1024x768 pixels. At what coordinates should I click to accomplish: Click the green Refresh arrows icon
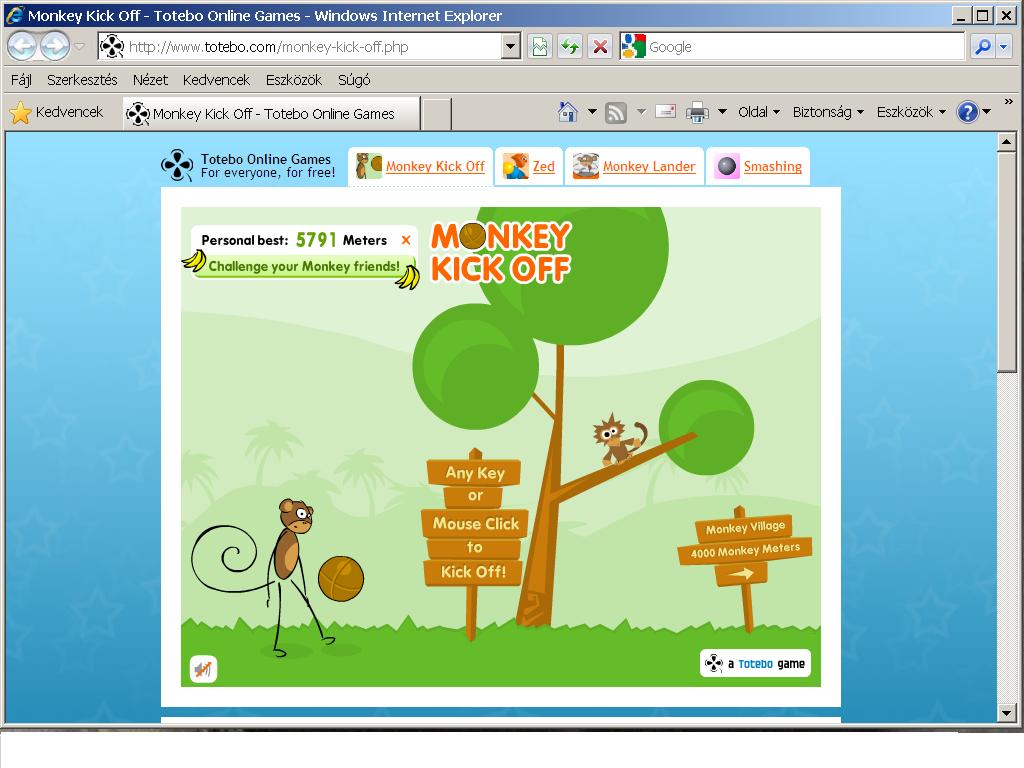click(x=570, y=46)
